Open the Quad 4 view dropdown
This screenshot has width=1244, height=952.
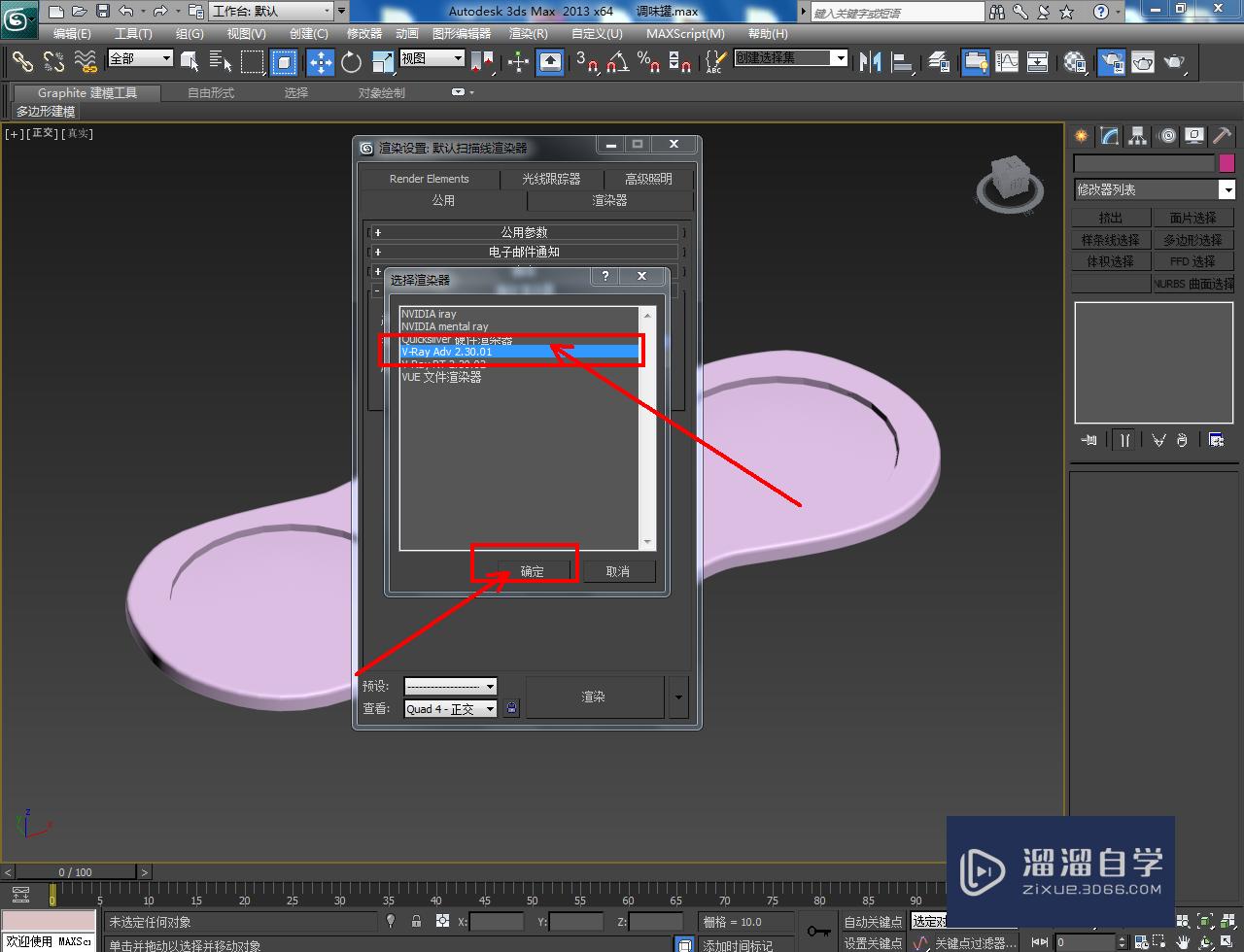[x=450, y=709]
